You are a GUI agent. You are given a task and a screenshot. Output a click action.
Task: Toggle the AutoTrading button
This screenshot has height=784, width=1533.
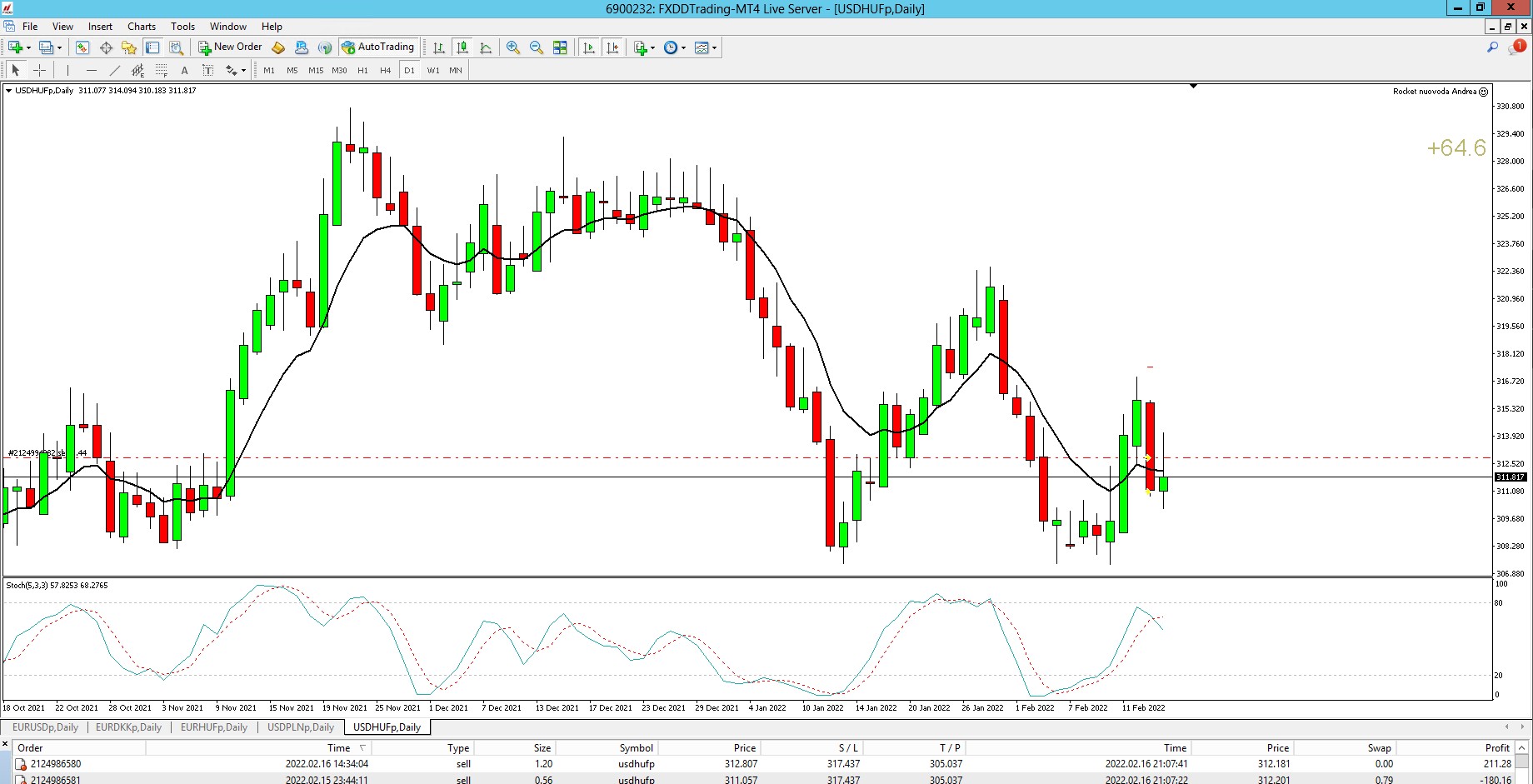(378, 47)
